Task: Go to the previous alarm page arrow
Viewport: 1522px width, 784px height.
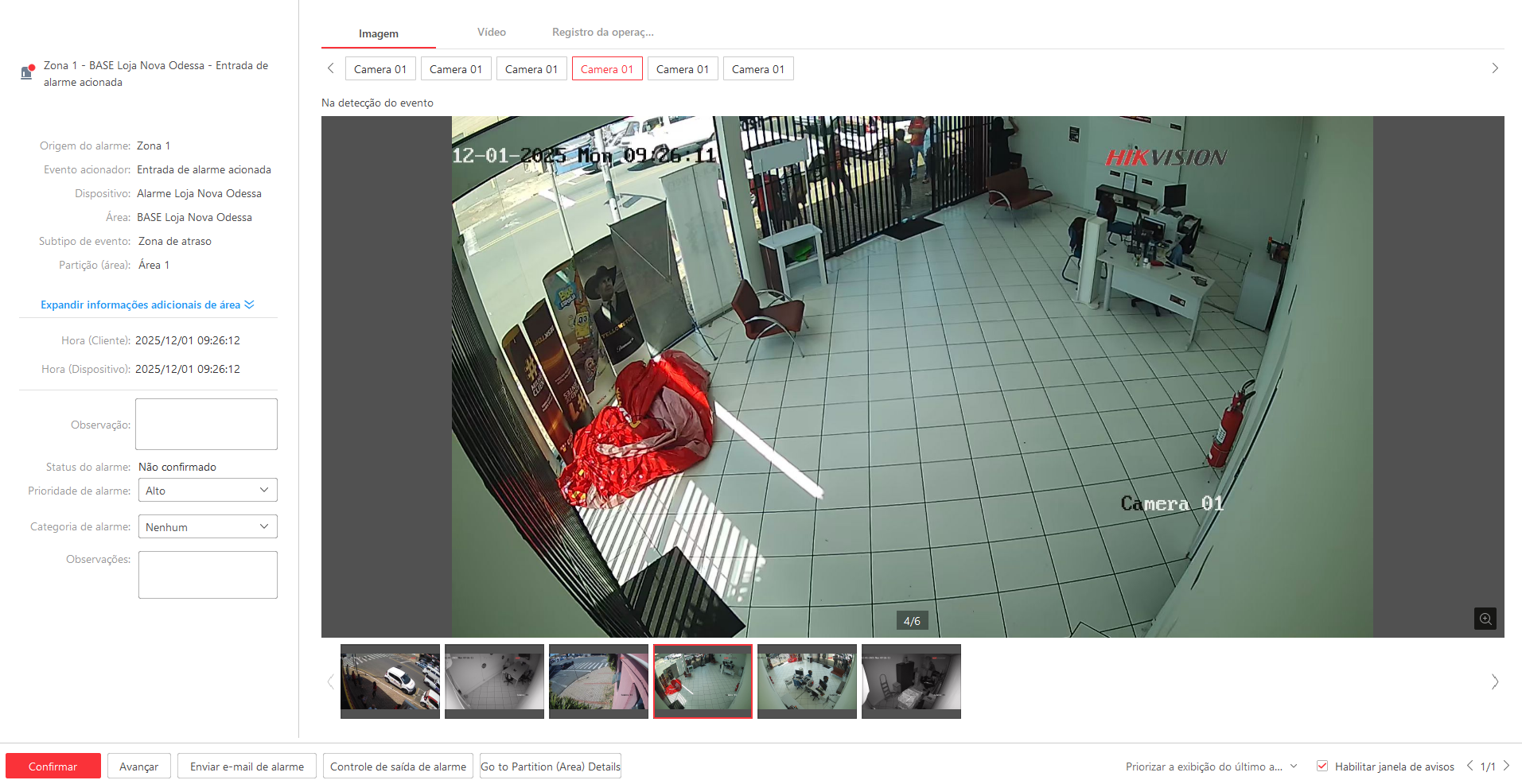Action: tap(1469, 766)
